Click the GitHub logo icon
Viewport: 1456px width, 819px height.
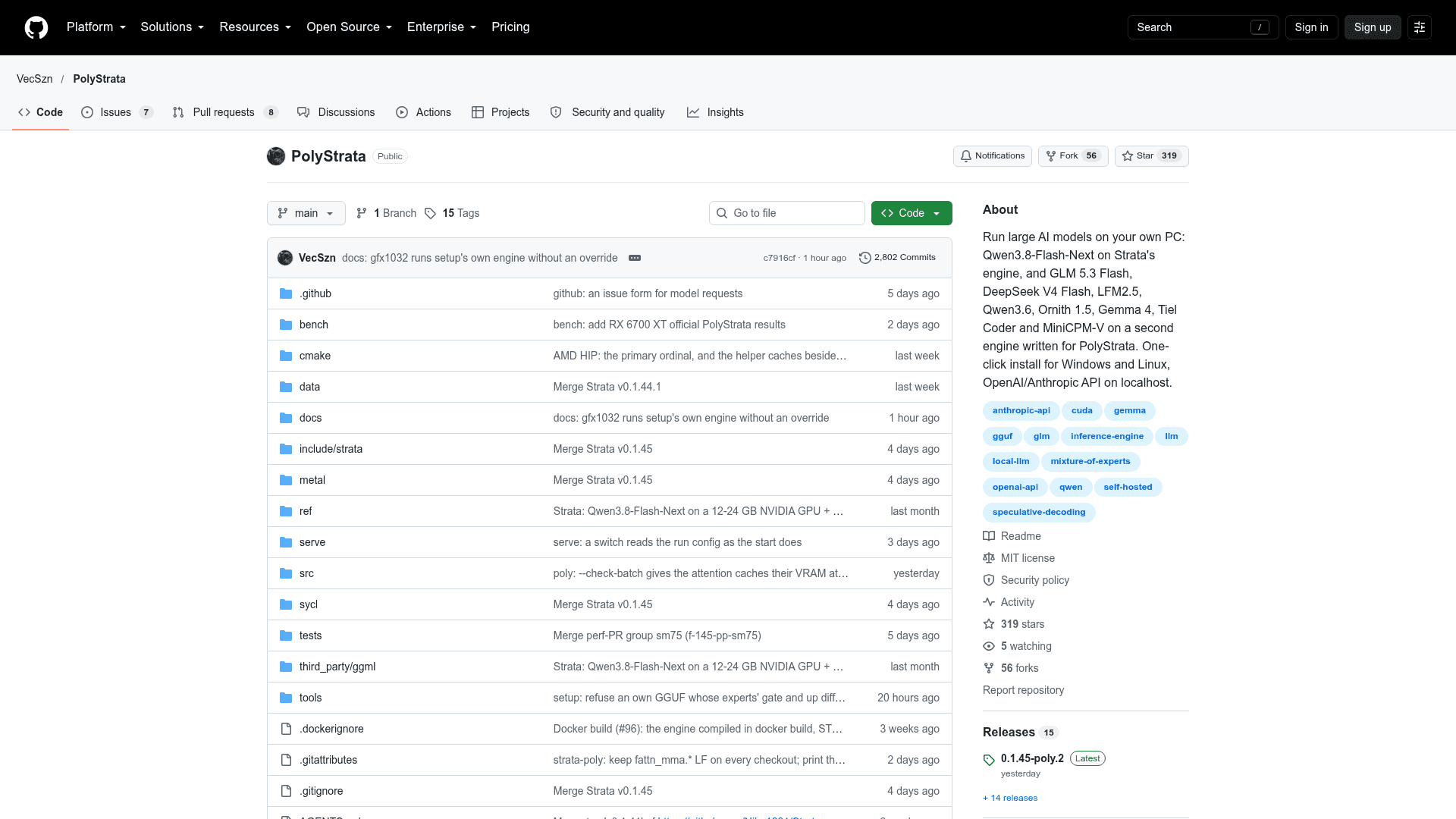[x=36, y=27]
